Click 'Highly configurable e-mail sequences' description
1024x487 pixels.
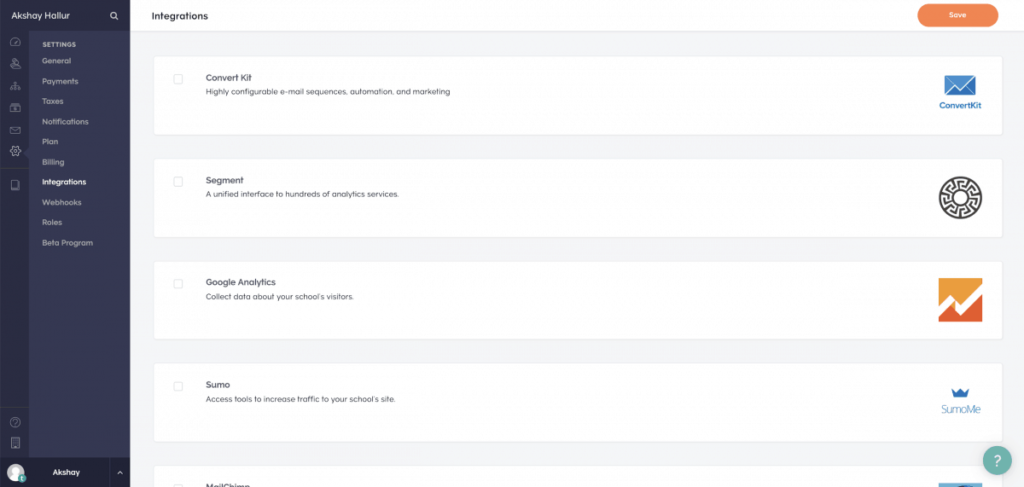328,92
